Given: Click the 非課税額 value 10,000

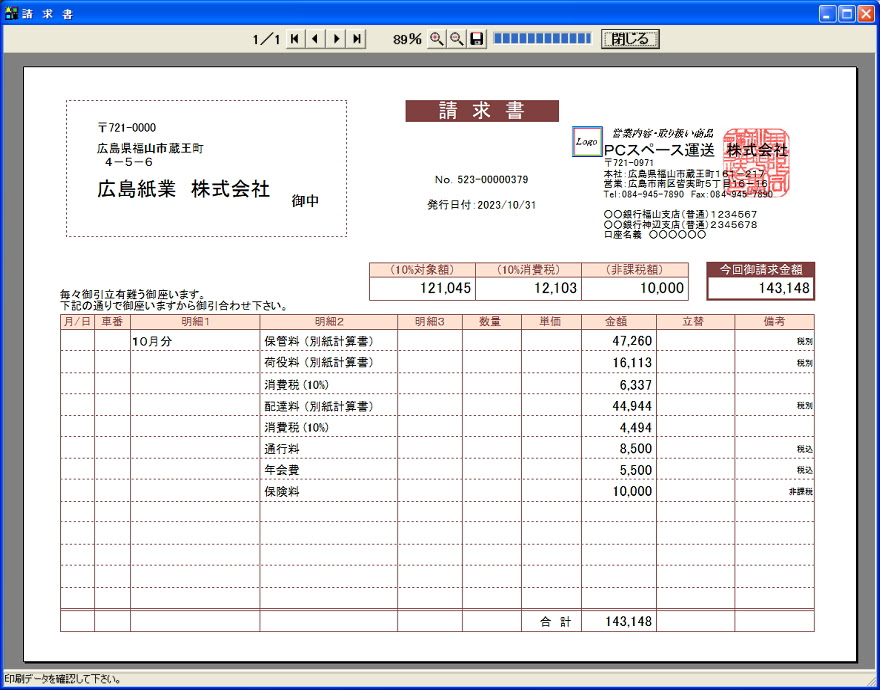Looking at the screenshot, I should [662, 289].
